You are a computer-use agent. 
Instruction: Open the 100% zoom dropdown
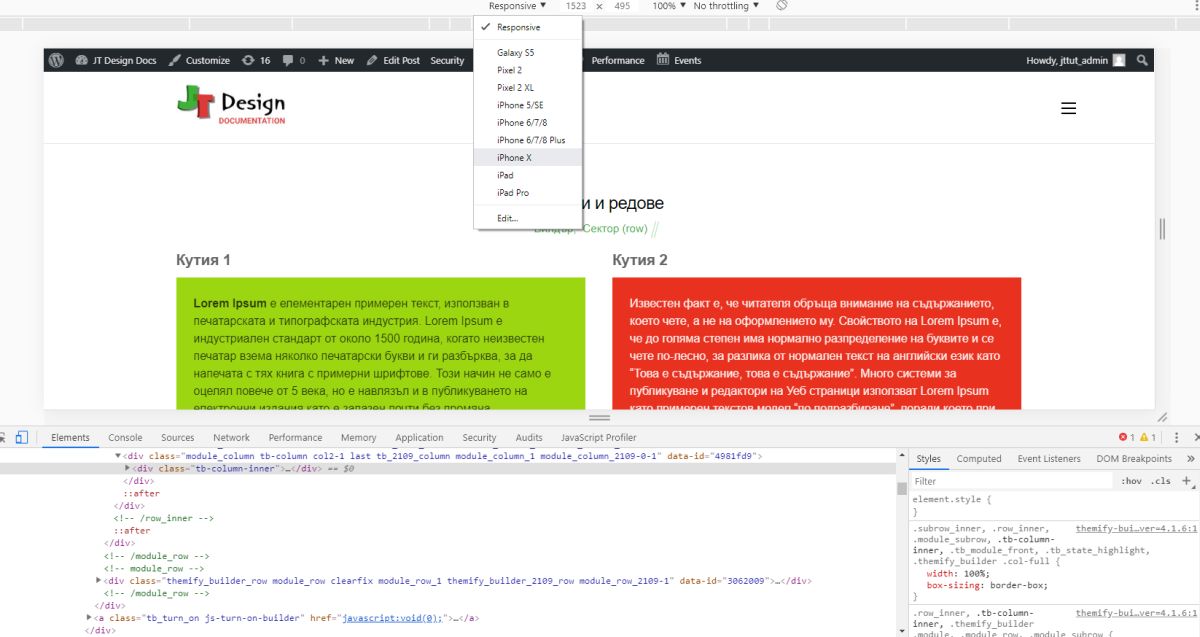[x=669, y=6]
